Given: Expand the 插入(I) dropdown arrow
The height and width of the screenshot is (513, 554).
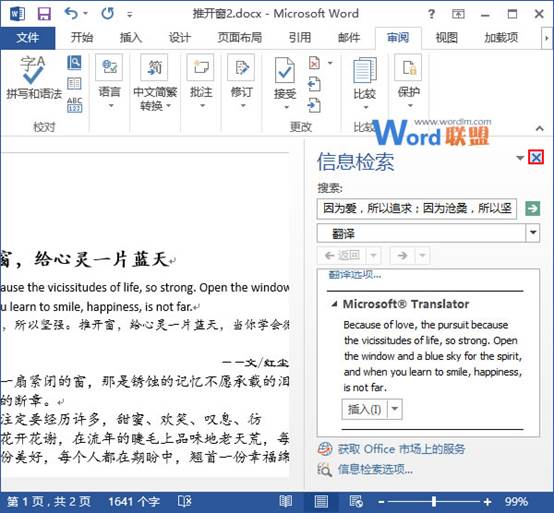Looking at the screenshot, I should click(x=395, y=409).
